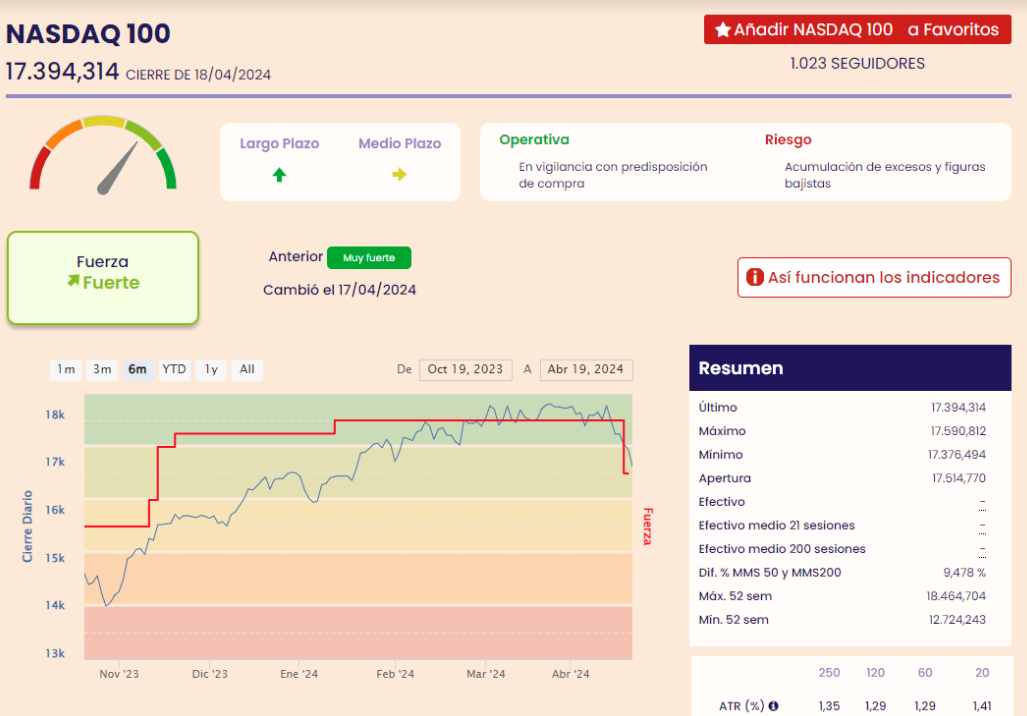Click the yellow Medio Plazo right arrow

400,174
